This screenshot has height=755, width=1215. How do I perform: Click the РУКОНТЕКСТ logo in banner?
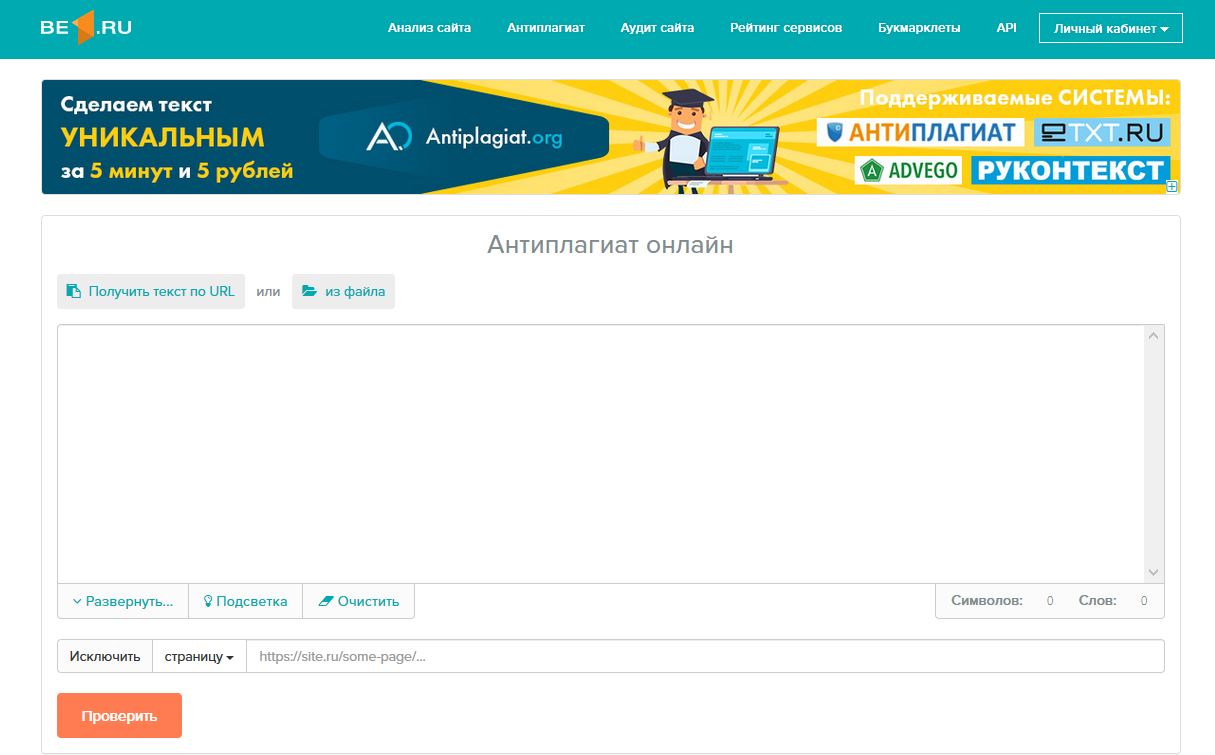coord(1070,171)
